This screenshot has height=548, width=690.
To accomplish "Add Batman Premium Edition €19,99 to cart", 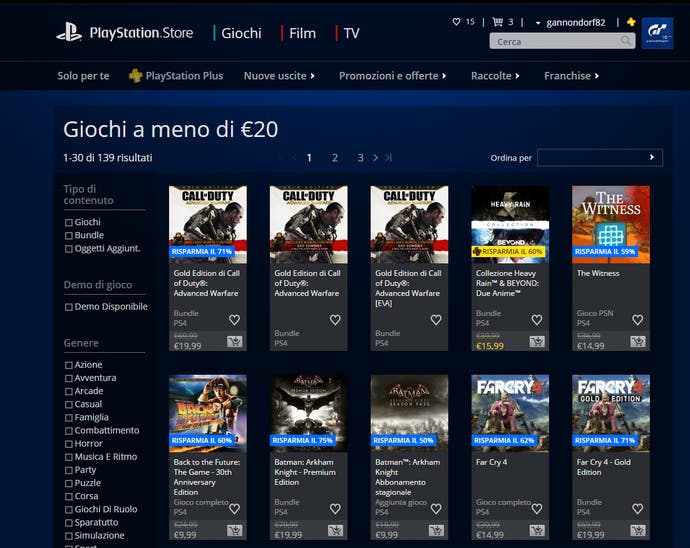I will click(335, 530).
